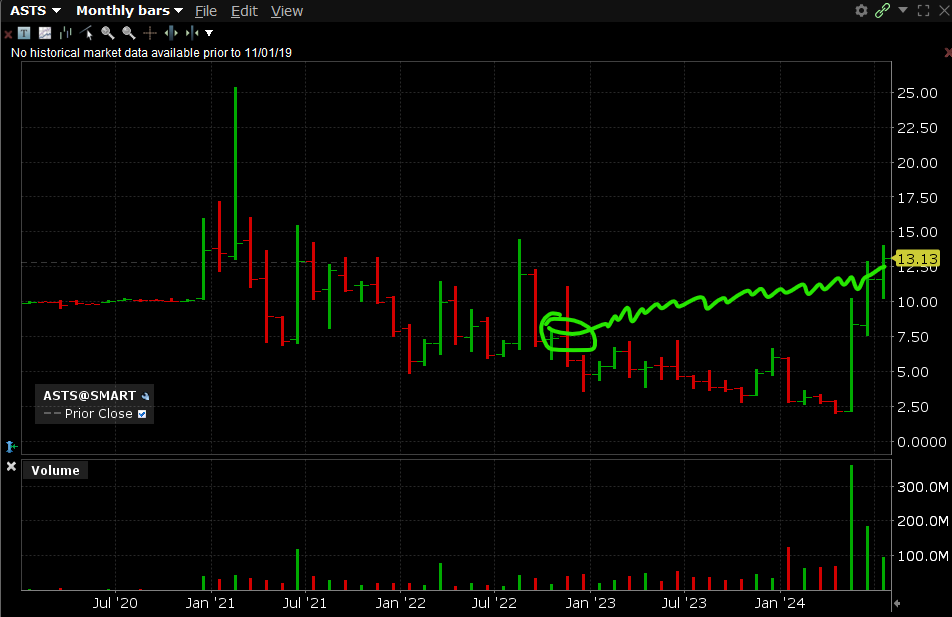Viewport: 952px width, 617px height.
Task: Open the dropdown arrow beside link icon
Action: (x=903, y=10)
